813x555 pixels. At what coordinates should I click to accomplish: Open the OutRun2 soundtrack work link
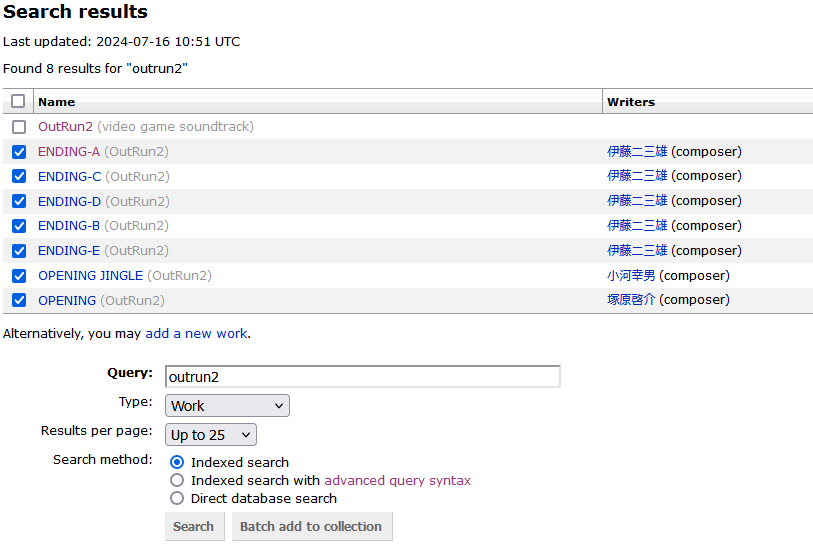[x=65, y=127]
